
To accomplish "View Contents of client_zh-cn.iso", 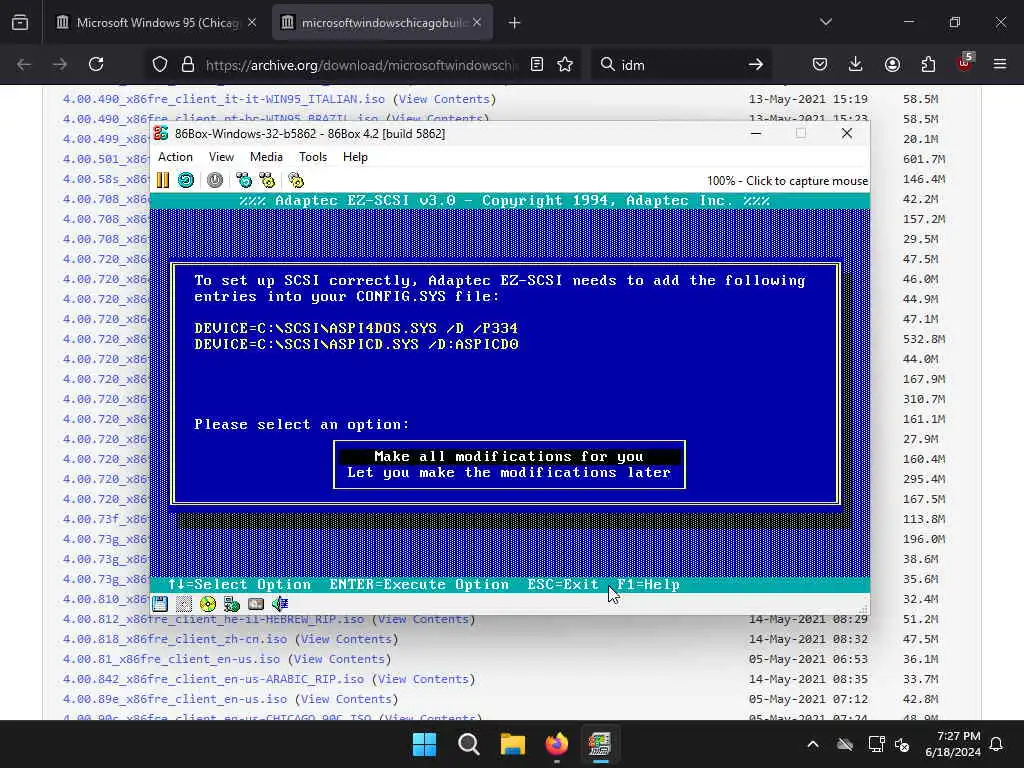I will 346,639.
